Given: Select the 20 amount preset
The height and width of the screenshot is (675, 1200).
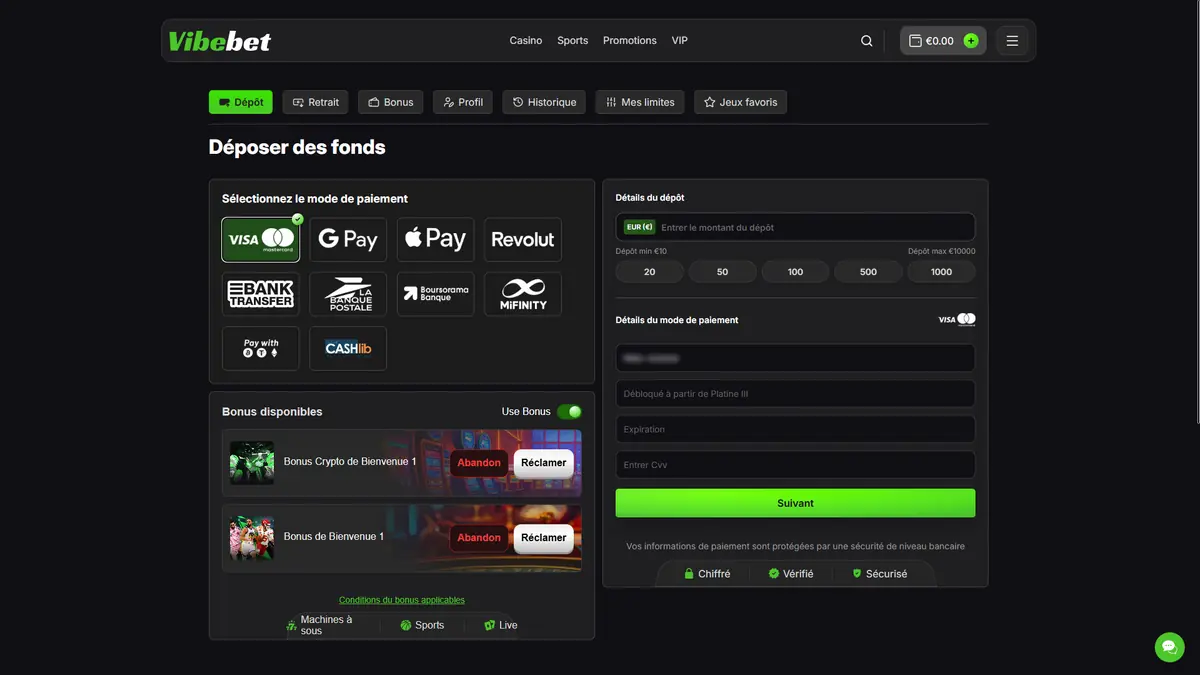Looking at the screenshot, I should [650, 272].
